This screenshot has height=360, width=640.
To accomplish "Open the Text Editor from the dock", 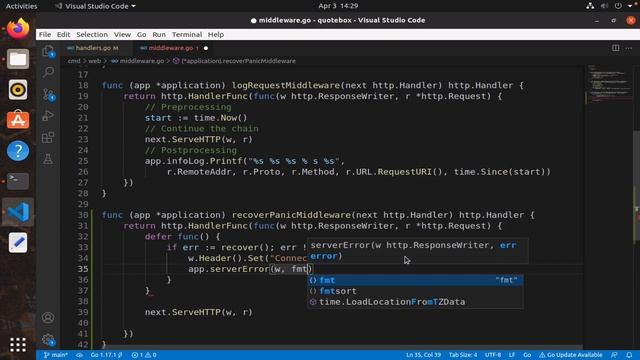I will click(18, 242).
